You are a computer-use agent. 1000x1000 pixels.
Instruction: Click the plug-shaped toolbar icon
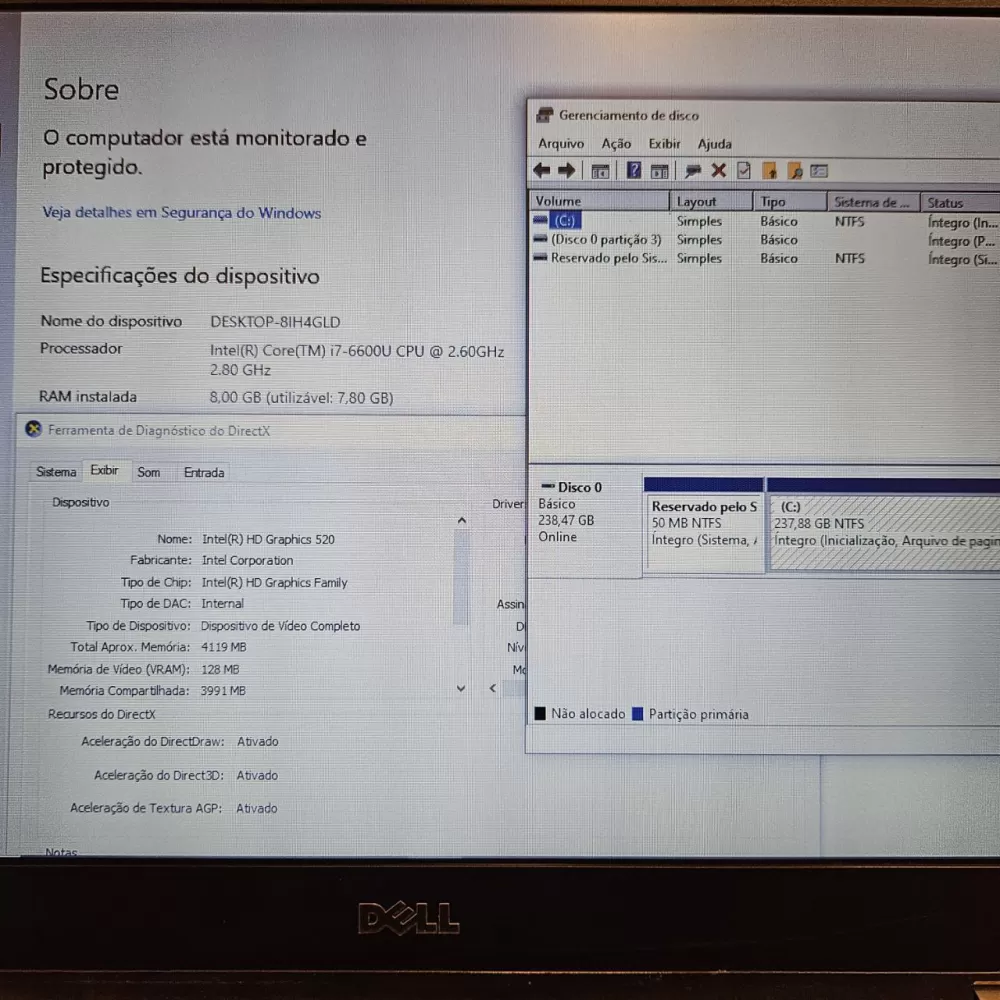click(x=693, y=171)
